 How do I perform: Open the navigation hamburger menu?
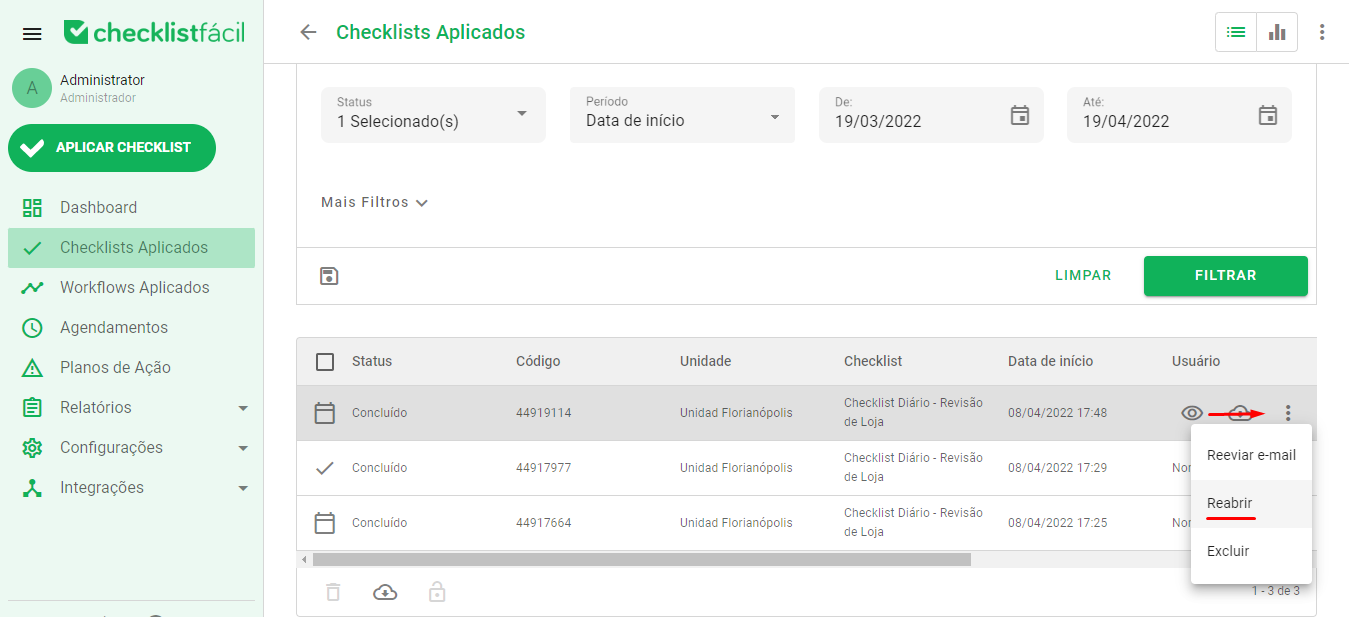point(31,32)
